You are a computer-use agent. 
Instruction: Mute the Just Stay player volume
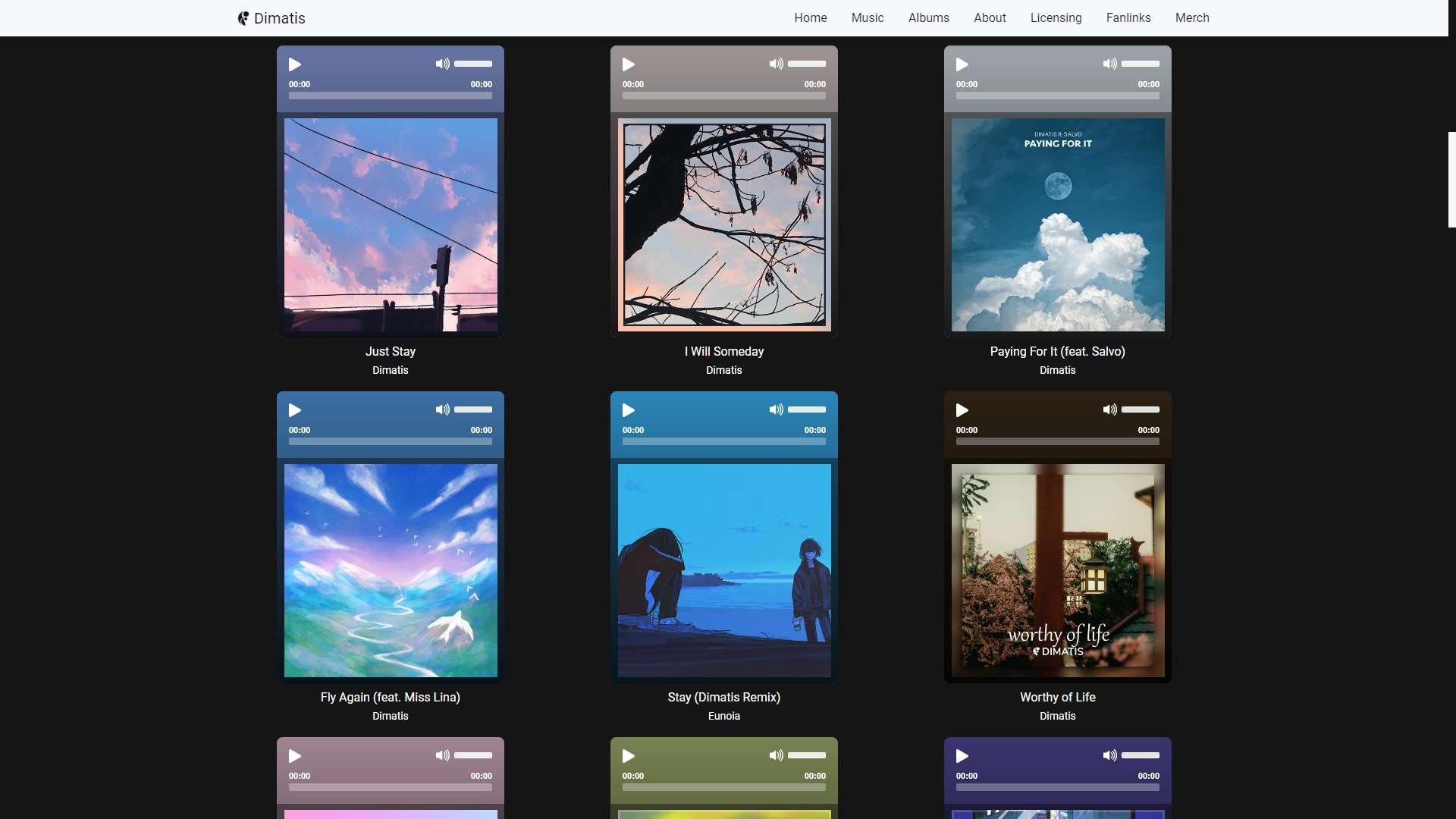pyautogui.click(x=442, y=64)
